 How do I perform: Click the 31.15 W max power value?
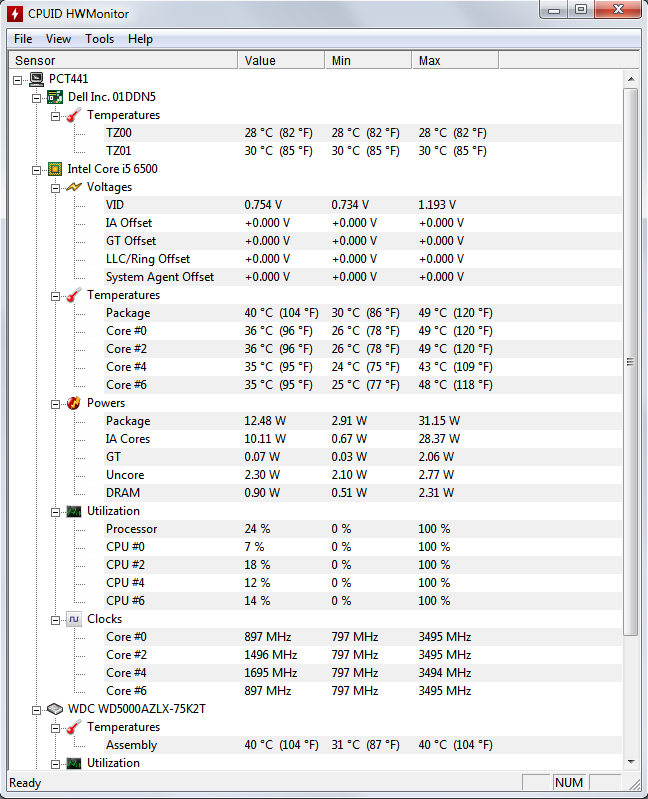click(x=439, y=421)
